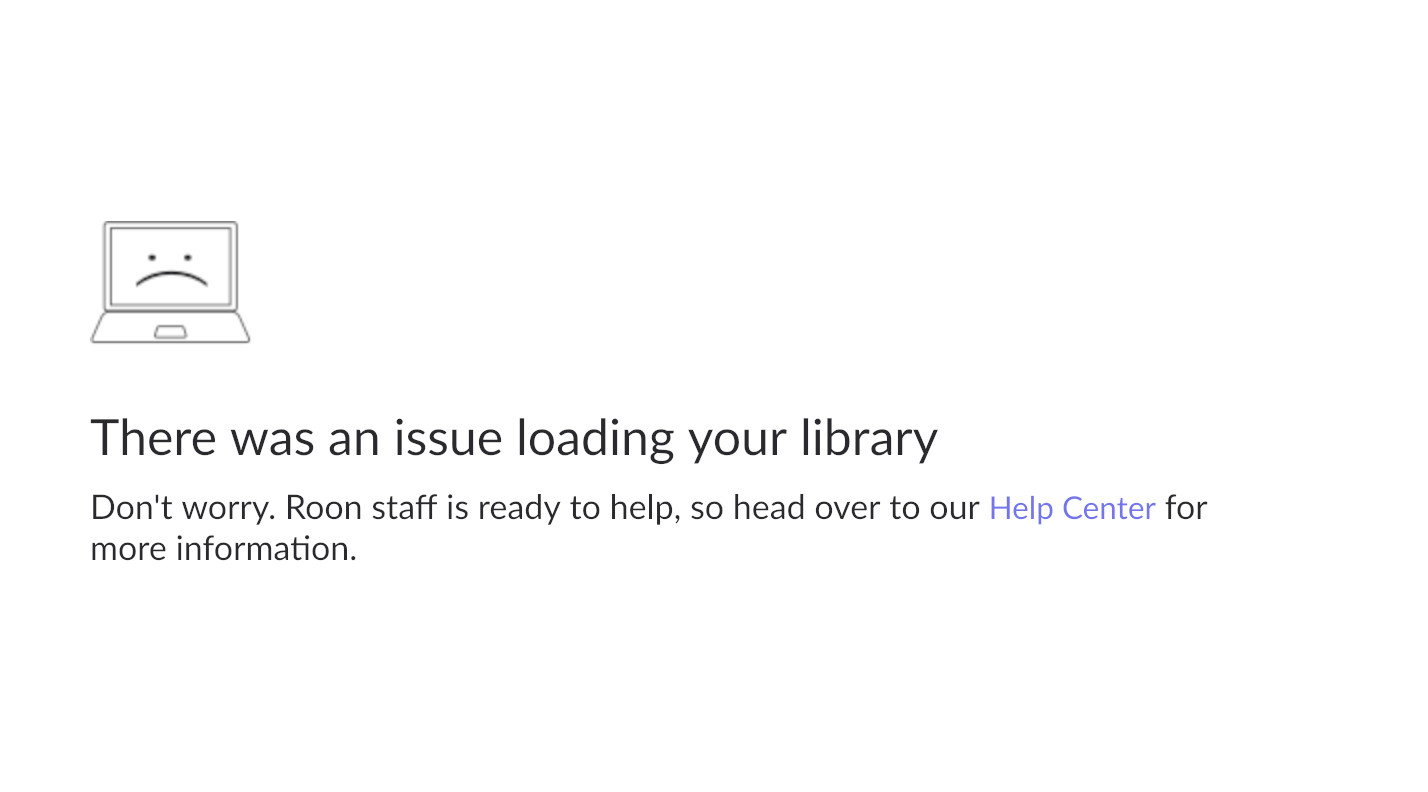Click the frowning mouth on laptop screen
Screen dimensions: 1428x792
[171, 279]
